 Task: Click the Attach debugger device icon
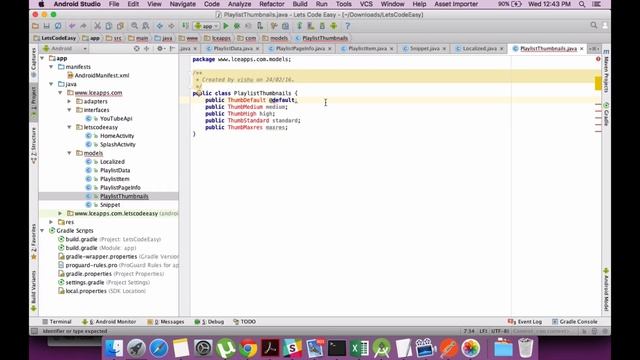pos(260,26)
